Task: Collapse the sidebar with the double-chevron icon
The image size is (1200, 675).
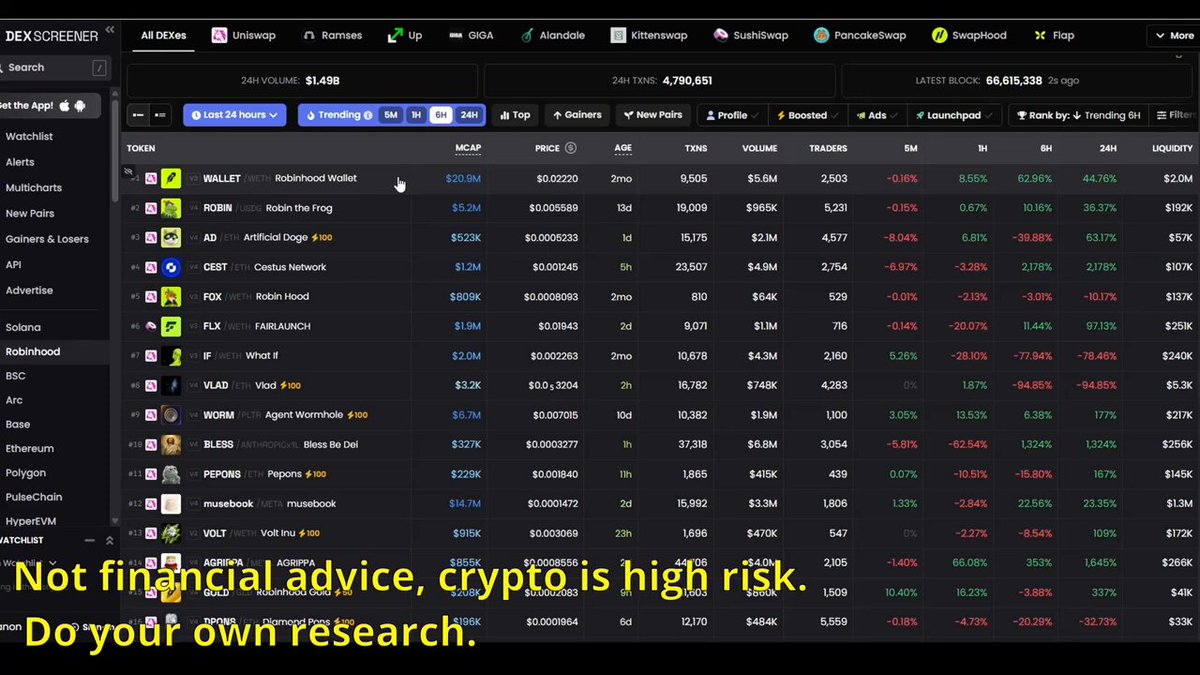Action: [x=109, y=31]
